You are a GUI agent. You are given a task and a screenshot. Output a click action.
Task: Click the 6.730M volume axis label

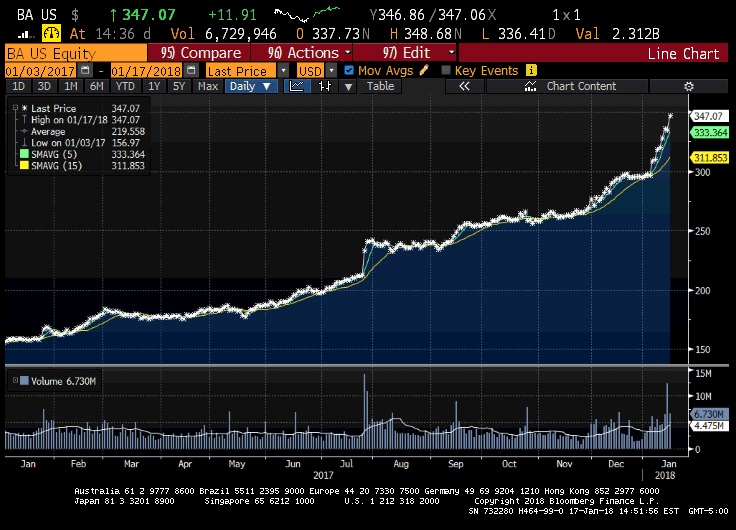pos(709,414)
